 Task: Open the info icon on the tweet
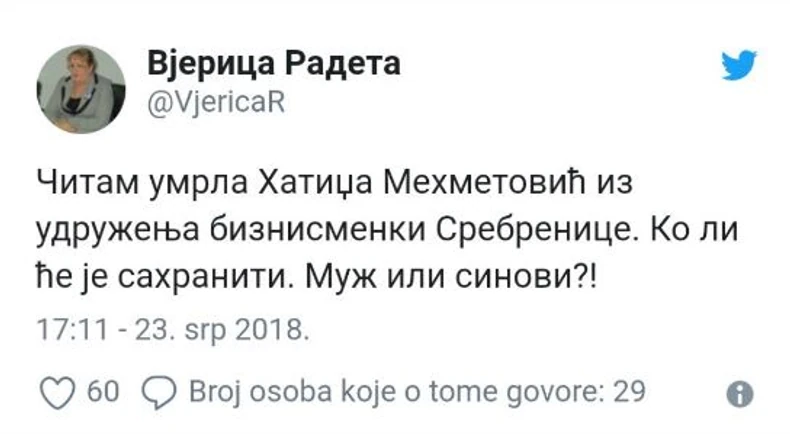(739, 393)
